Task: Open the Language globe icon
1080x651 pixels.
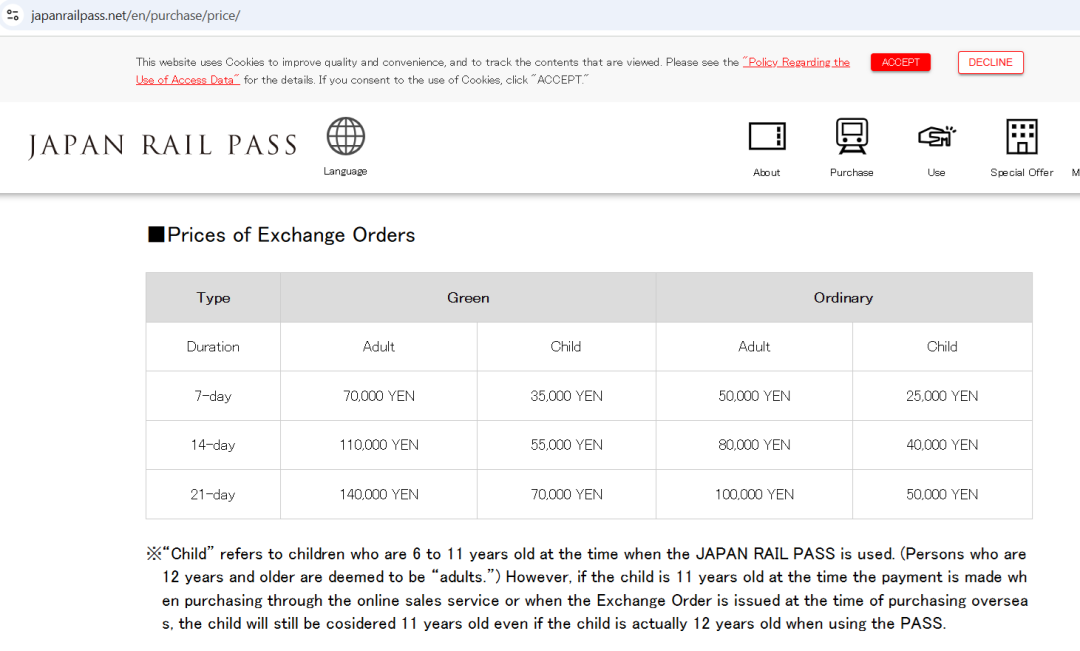Action: pyautogui.click(x=346, y=136)
